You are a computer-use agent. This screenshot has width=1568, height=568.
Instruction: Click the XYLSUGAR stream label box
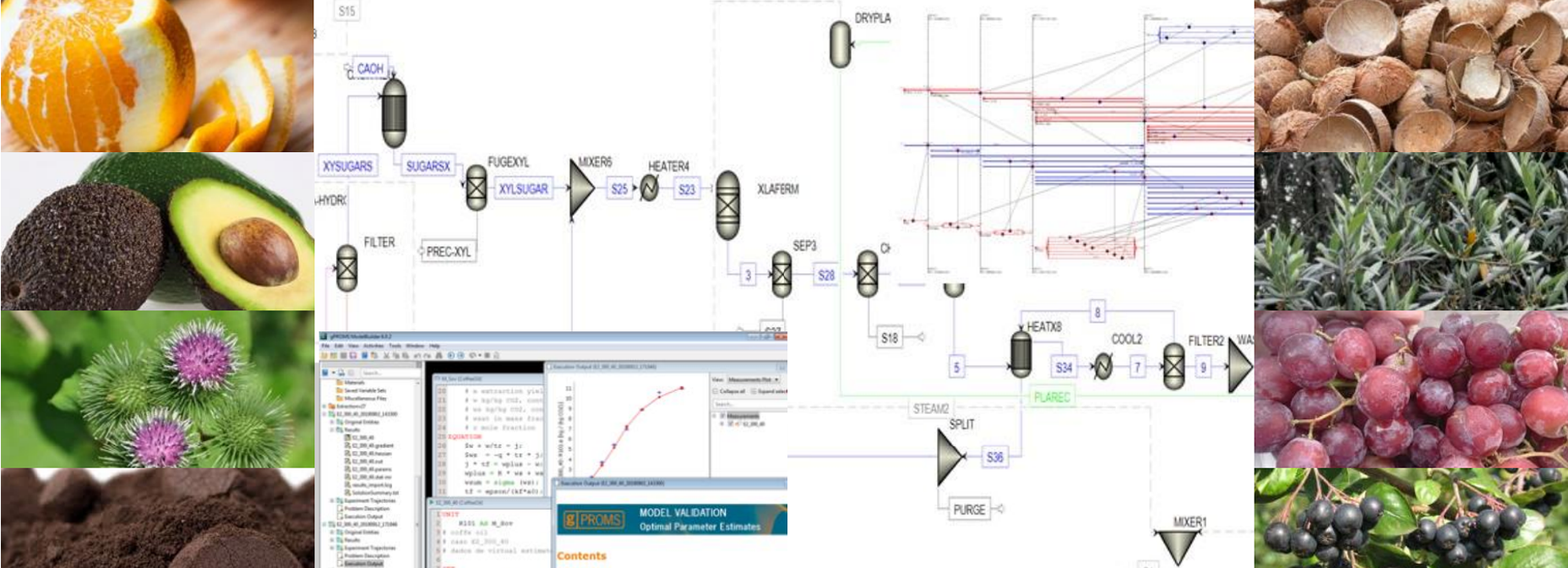[523, 188]
